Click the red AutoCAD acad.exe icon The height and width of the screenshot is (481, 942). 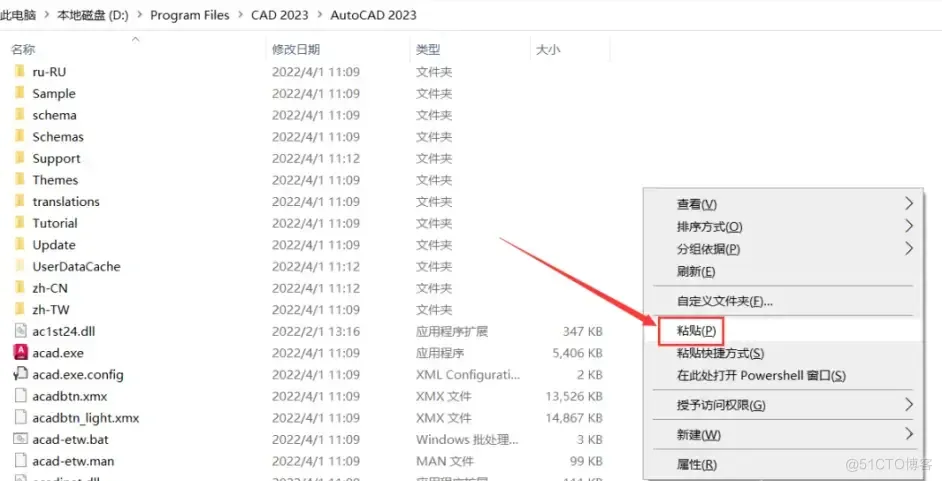tap(20, 352)
